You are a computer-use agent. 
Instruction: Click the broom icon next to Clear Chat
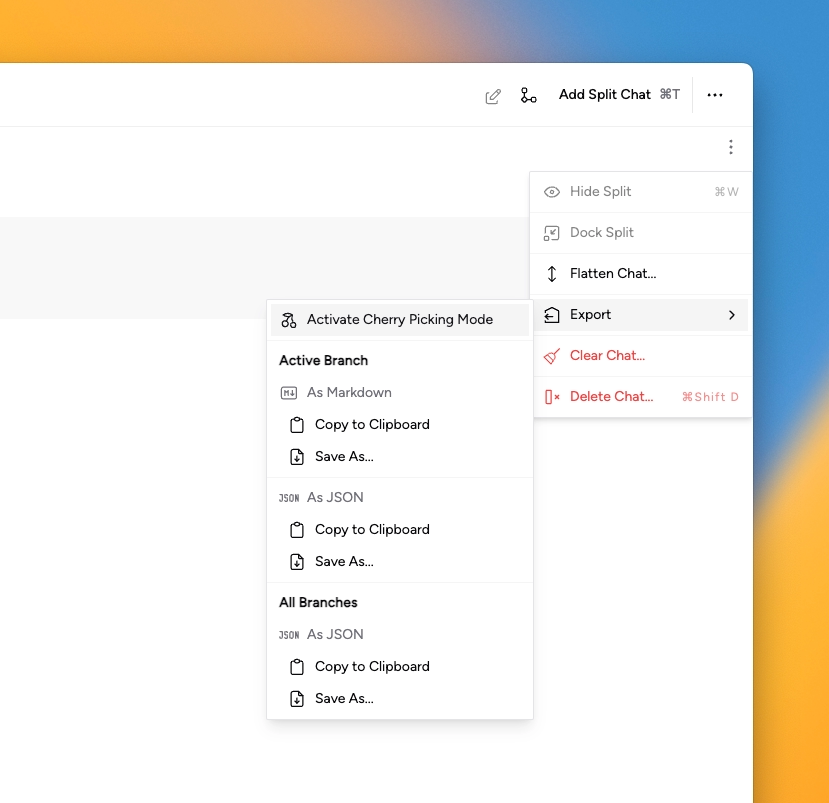(x=551, y=355)
